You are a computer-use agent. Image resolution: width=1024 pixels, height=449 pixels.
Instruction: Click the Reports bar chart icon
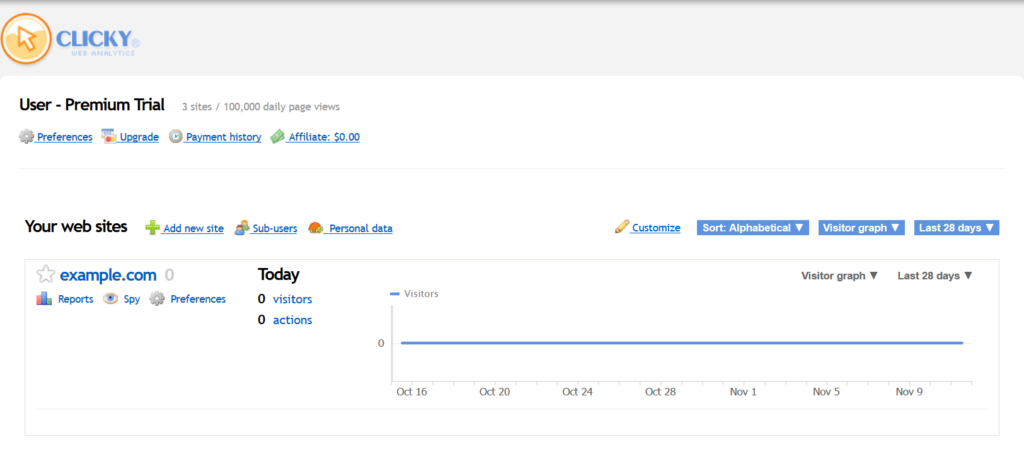coord(44,299)
